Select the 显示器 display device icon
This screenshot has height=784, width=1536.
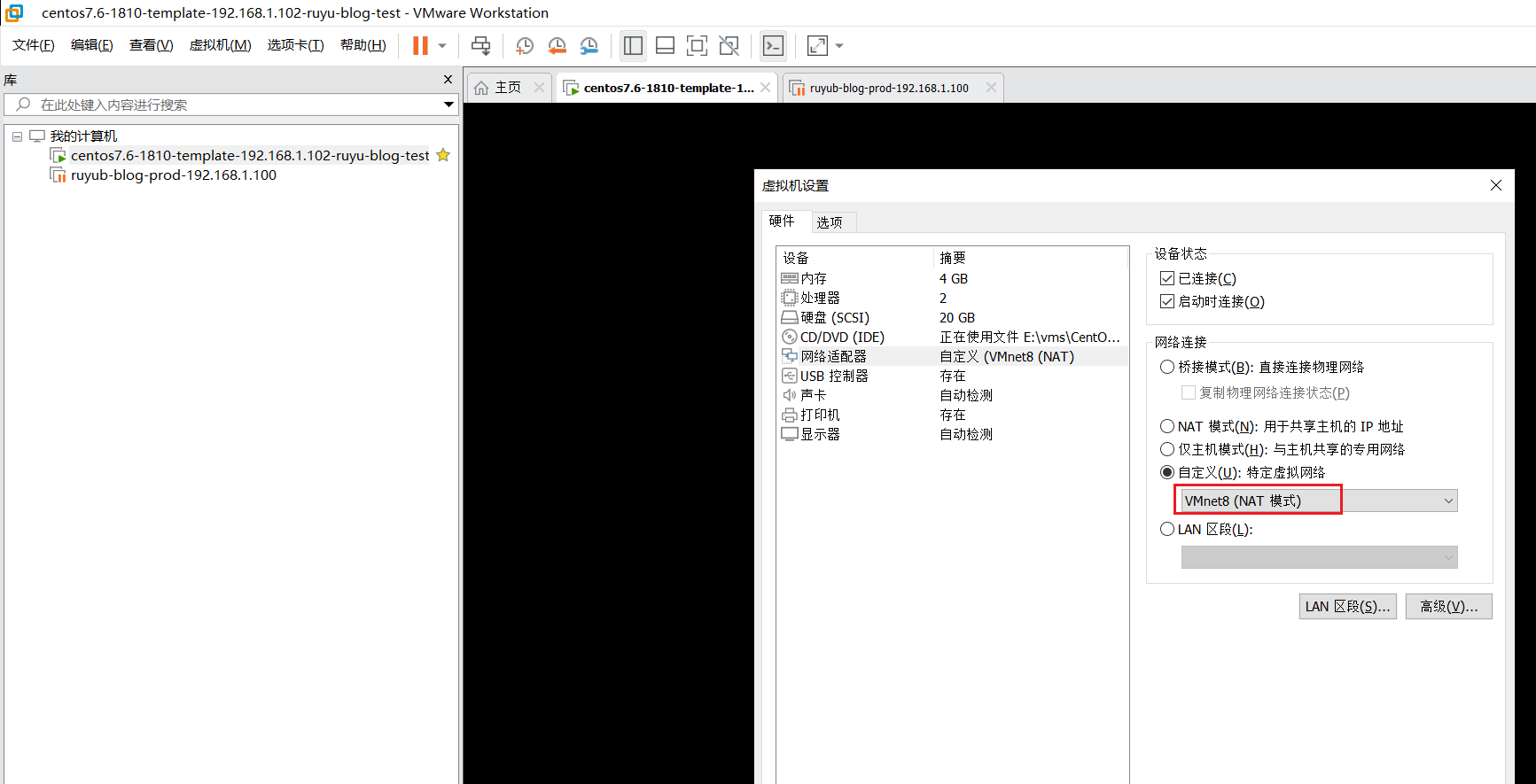click(x=790, y=434)
